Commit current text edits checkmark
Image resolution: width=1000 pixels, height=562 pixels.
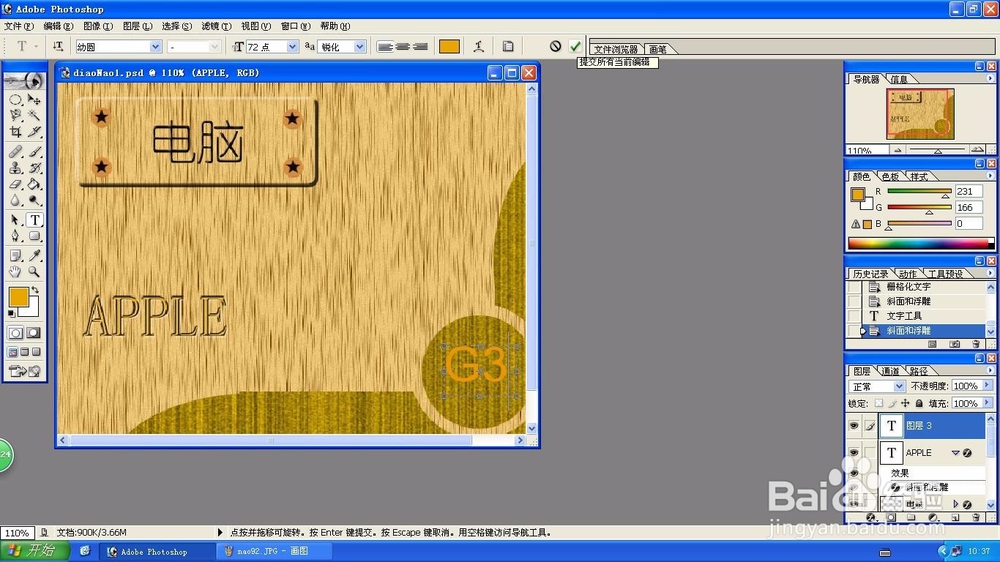click(575, 46)
